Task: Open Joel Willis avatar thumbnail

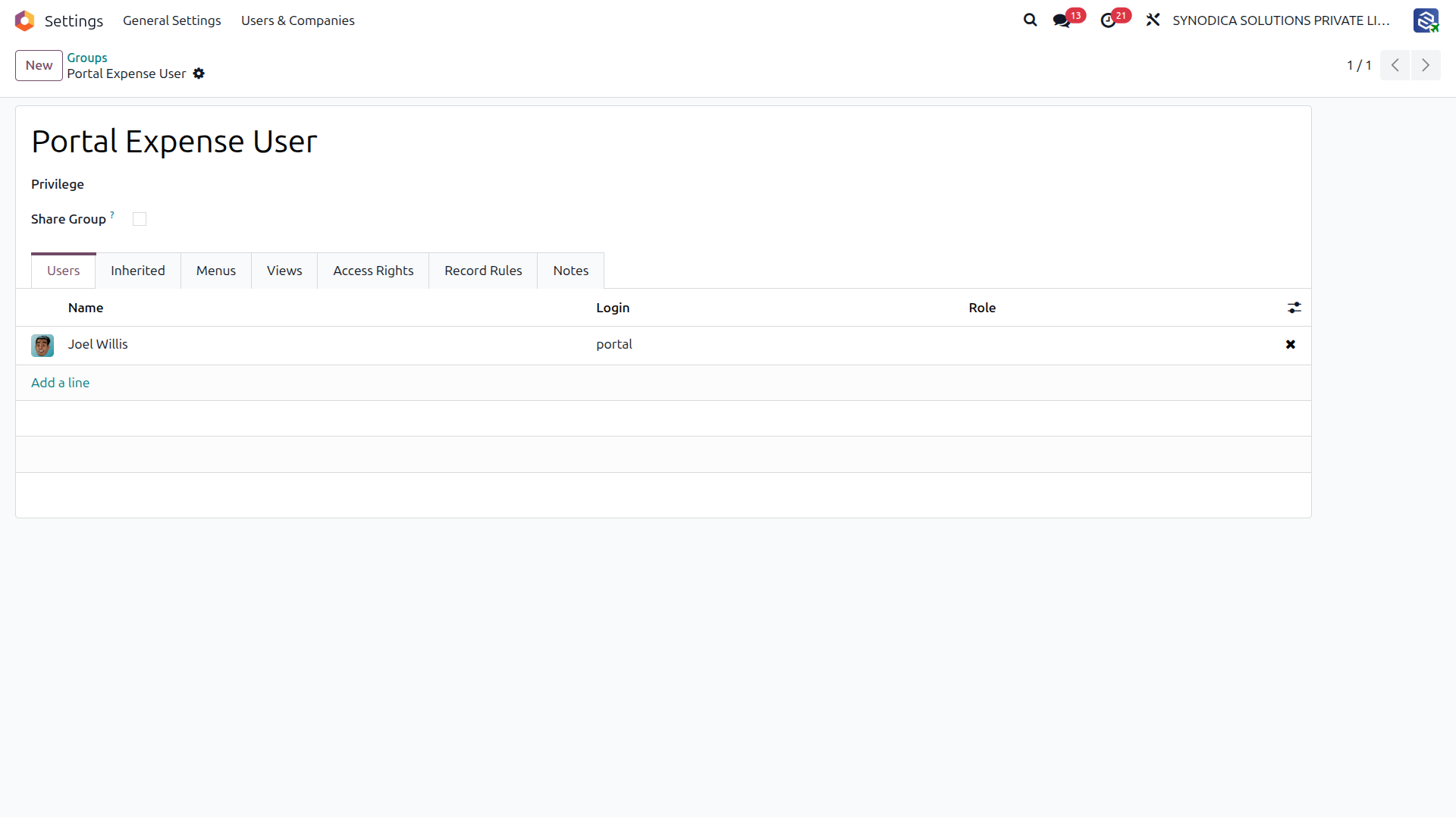Action: (42, 345)
